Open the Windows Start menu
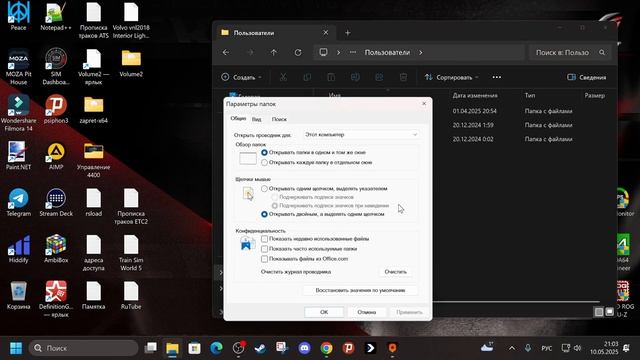 tap(16, 348)
